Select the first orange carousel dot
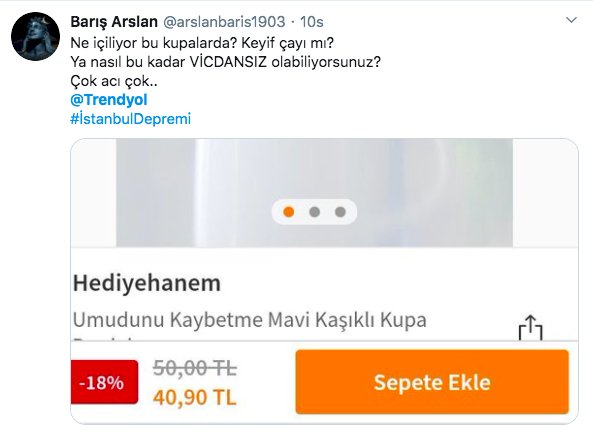The image size is (593, 431). (289, 212)
